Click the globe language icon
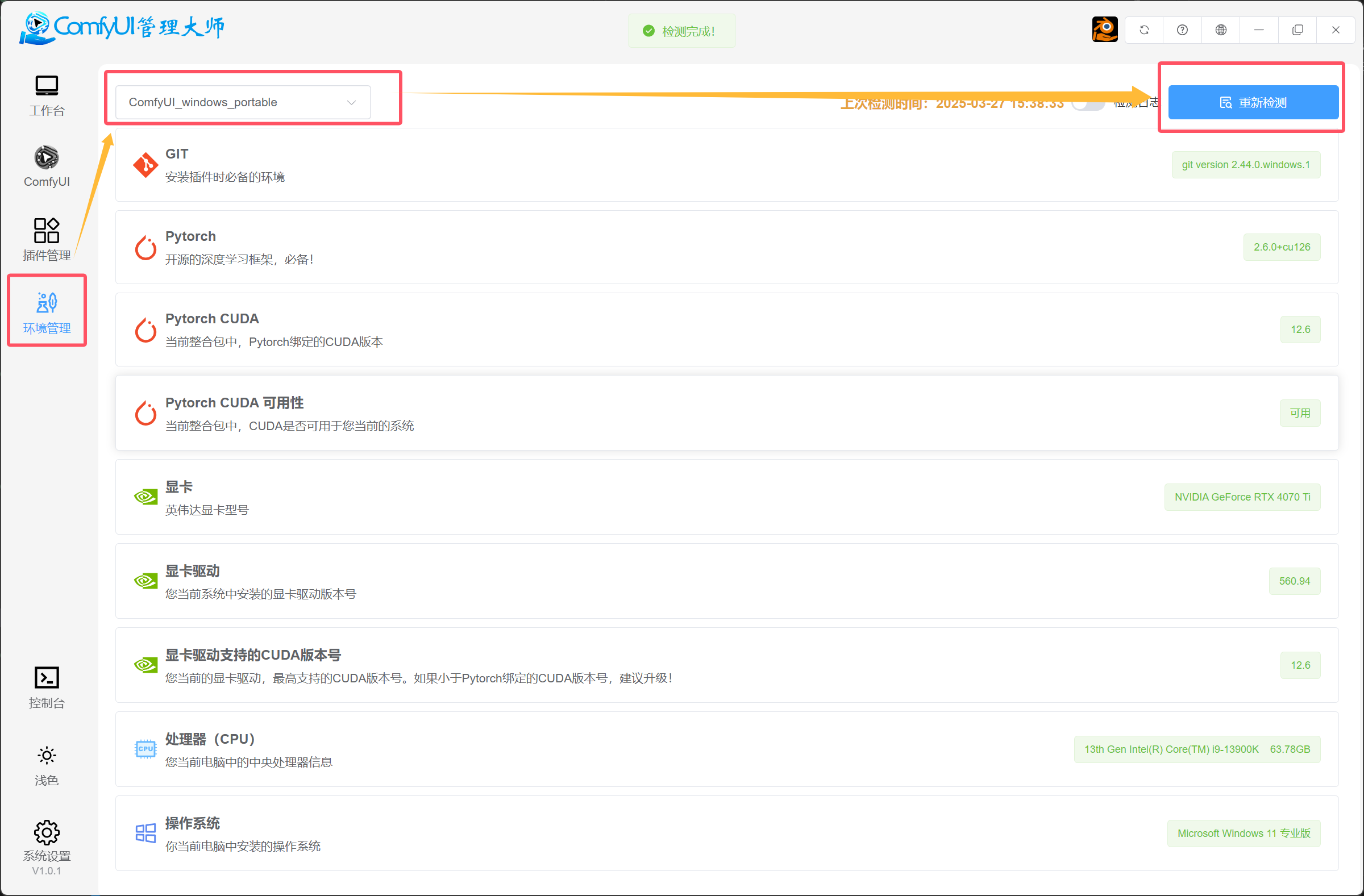The image size is (1364, 896). 1221,30
